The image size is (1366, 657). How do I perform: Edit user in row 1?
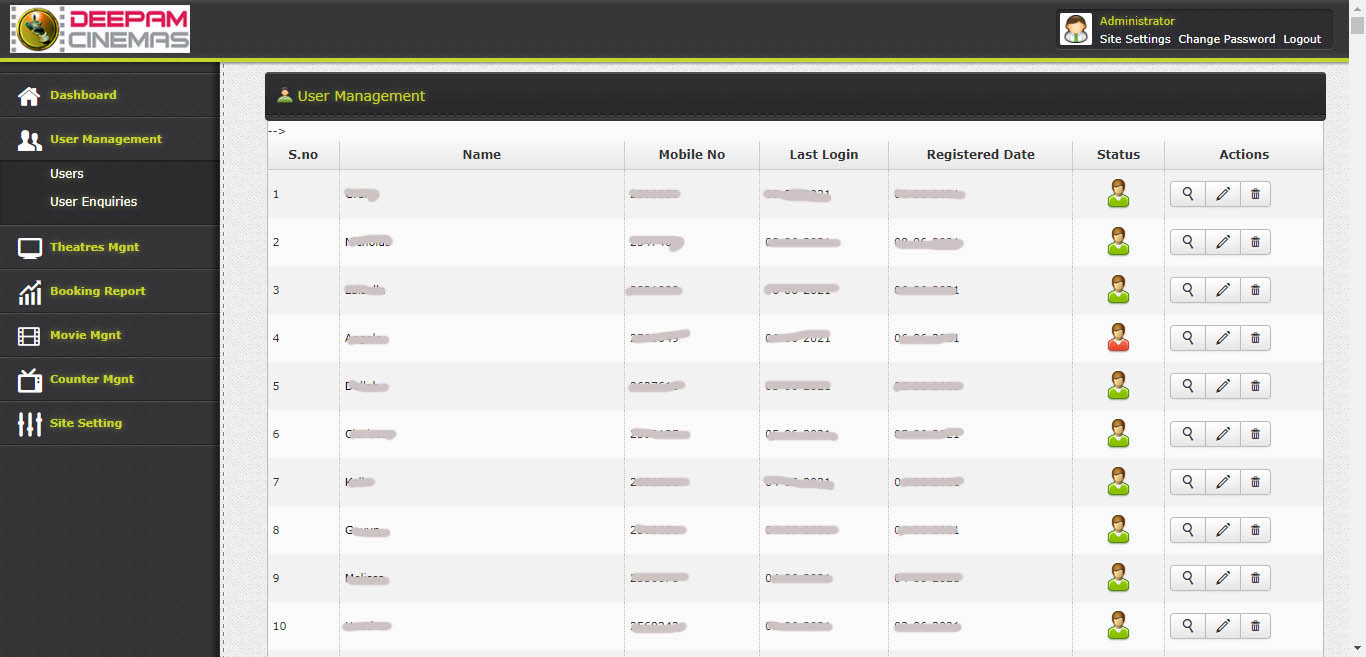point(1222,194)
